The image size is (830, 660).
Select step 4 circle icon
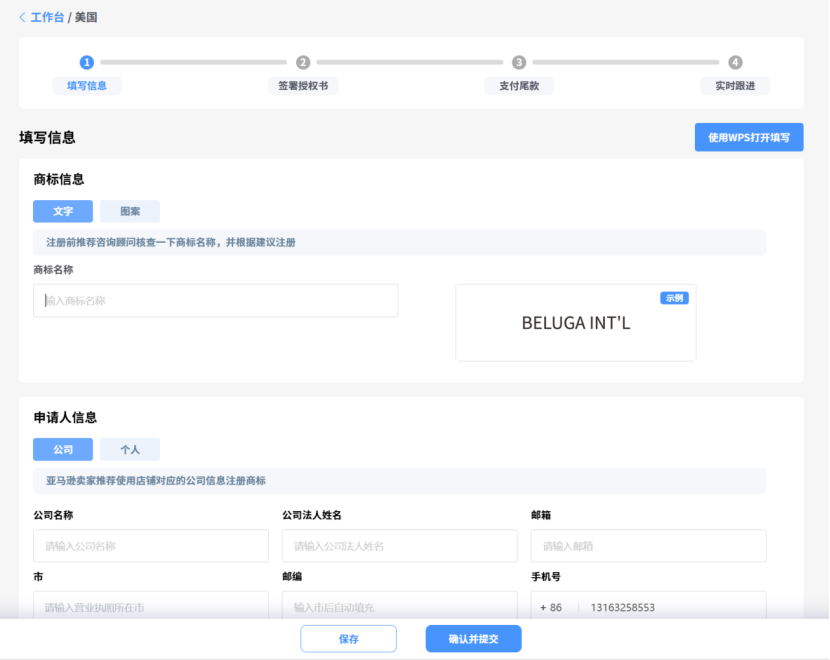tap(735, 62)
